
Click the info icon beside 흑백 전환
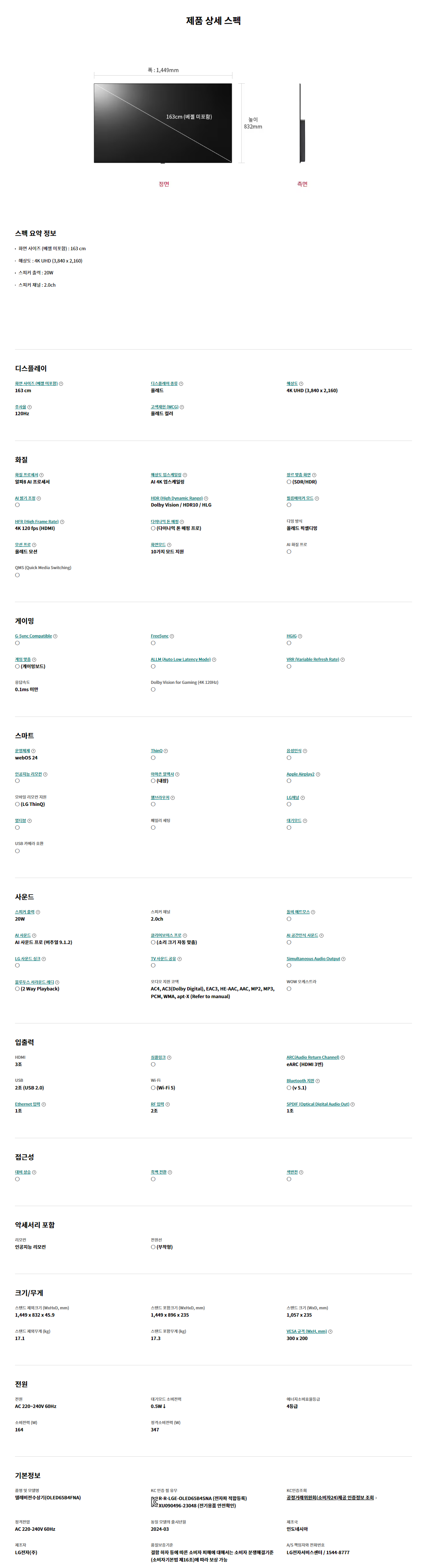click(170, 1172)
